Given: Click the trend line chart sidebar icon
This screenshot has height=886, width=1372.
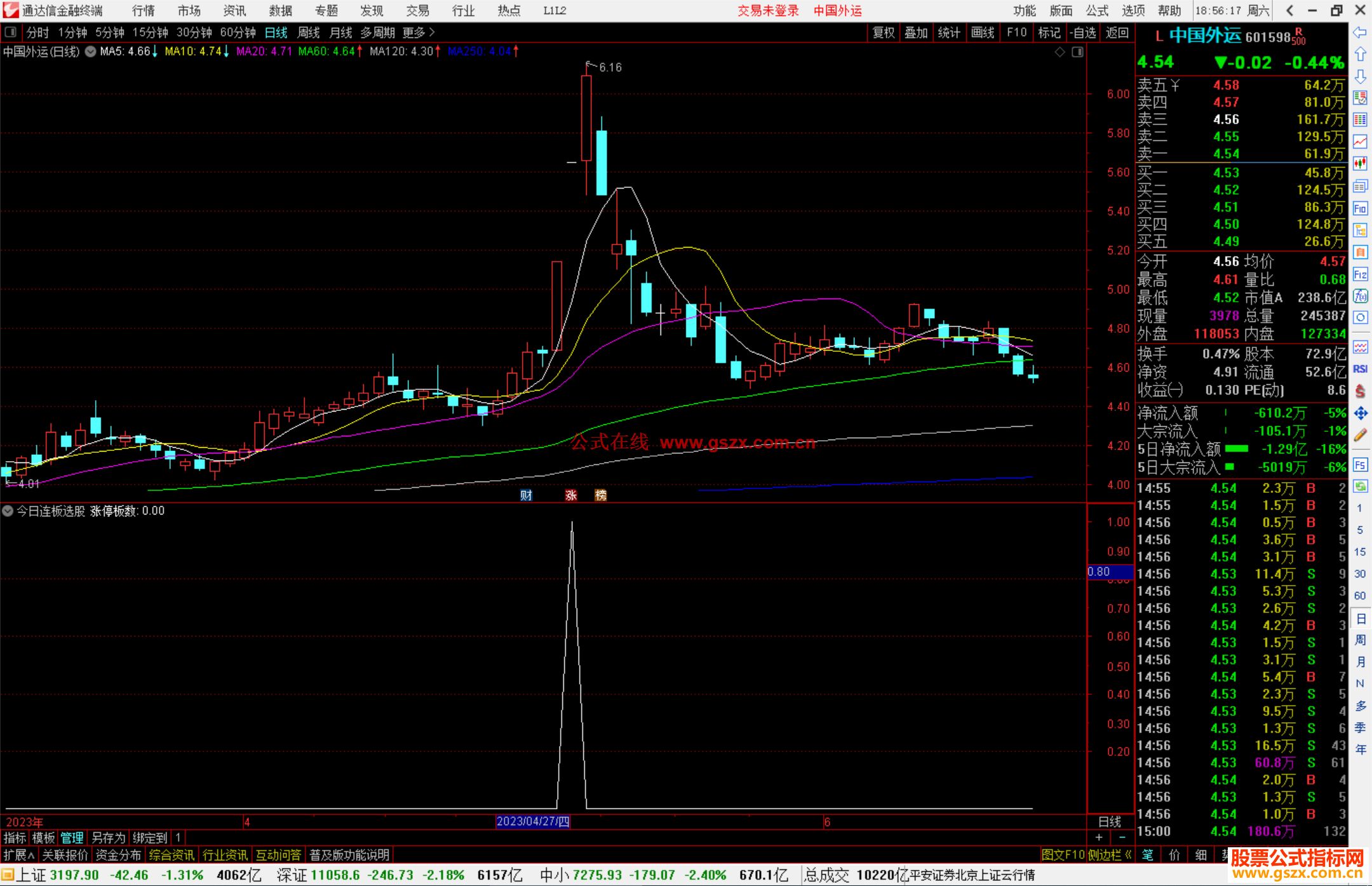Looking at the screenshot, I should pos(1360,142).
